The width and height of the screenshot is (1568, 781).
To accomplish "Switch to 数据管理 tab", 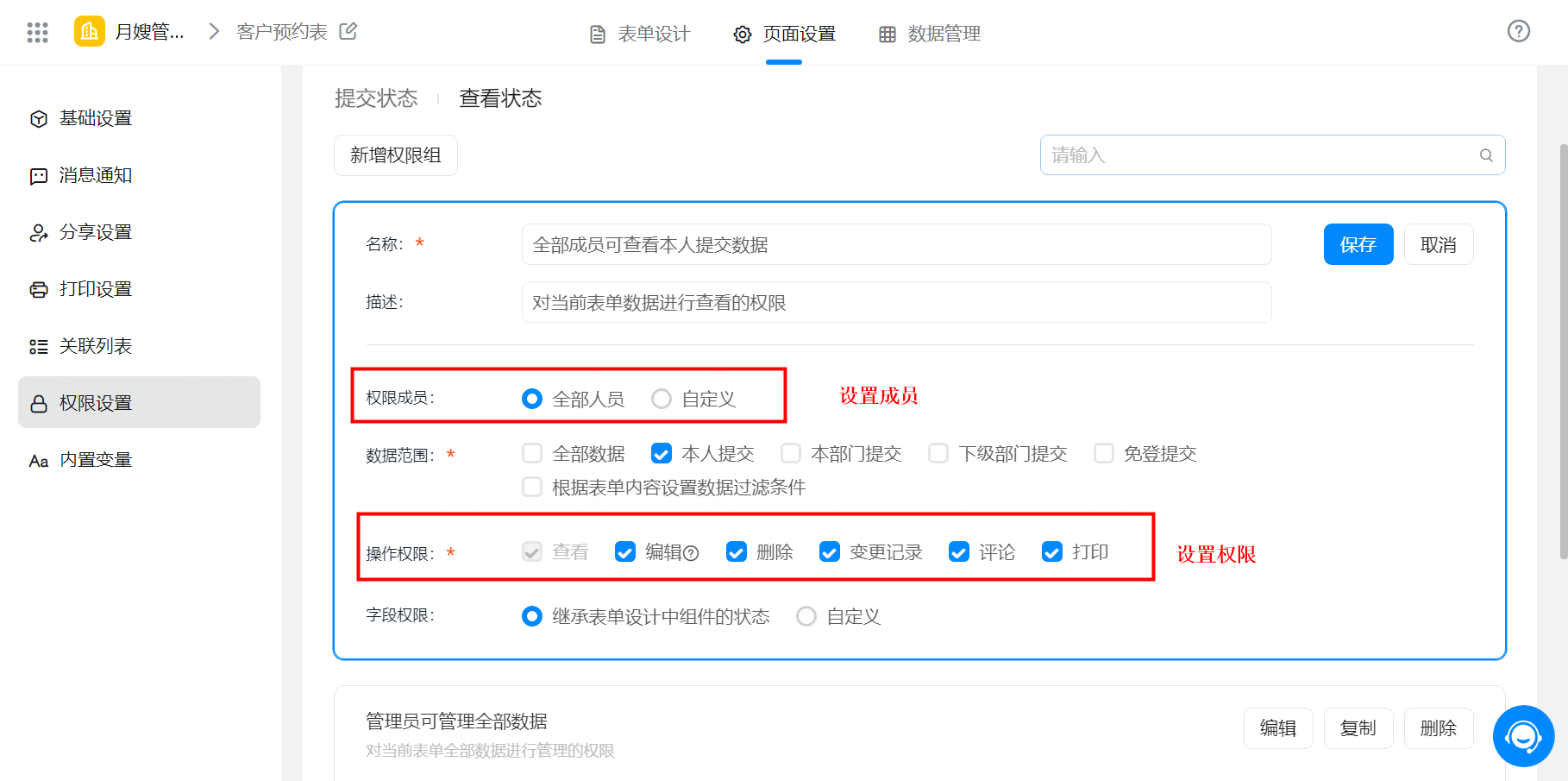I will (x=930, y=34).
